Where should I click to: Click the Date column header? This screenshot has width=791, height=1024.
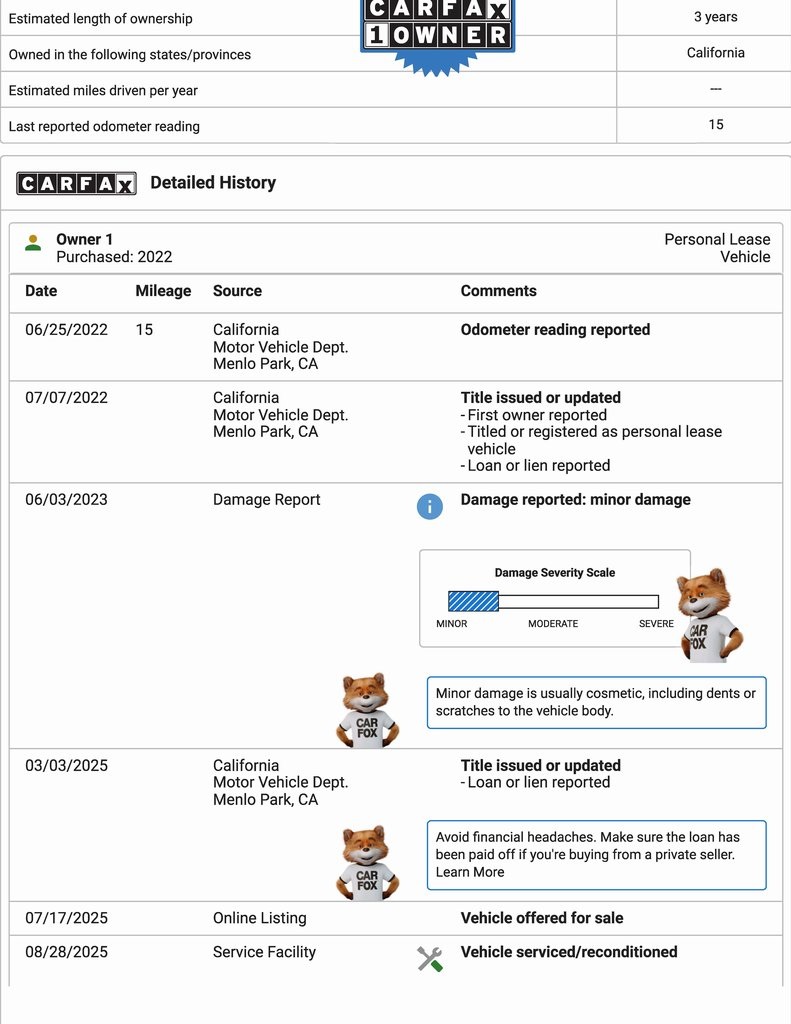click(41, 291)
